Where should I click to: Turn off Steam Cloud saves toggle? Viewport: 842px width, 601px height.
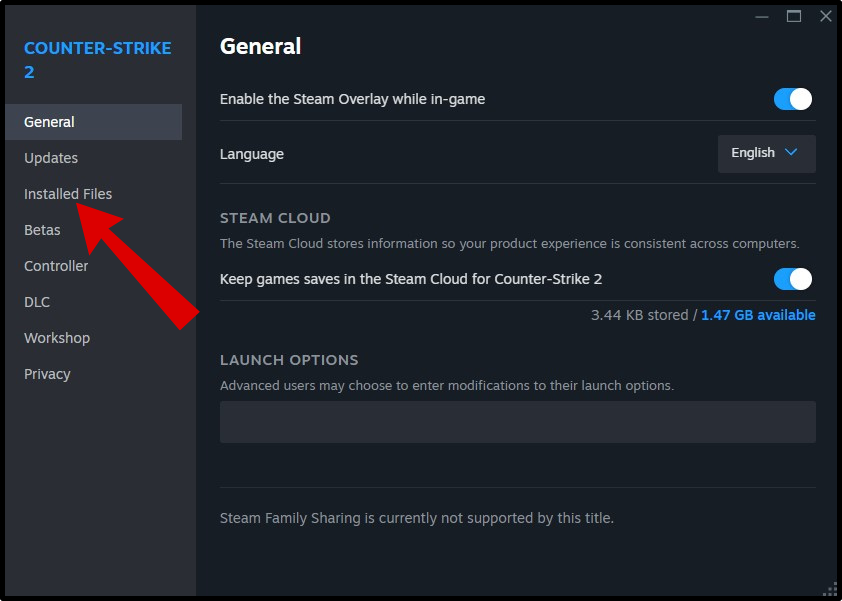(x=792, y=279)
